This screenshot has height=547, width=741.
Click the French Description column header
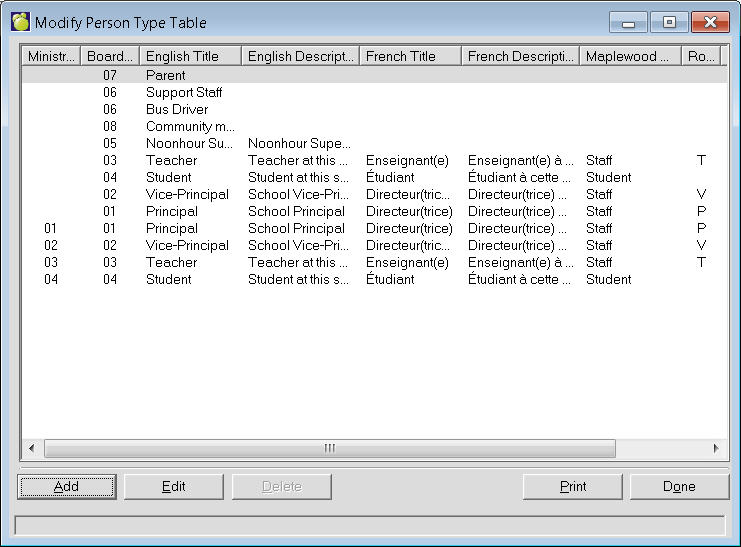click(520, 56)
